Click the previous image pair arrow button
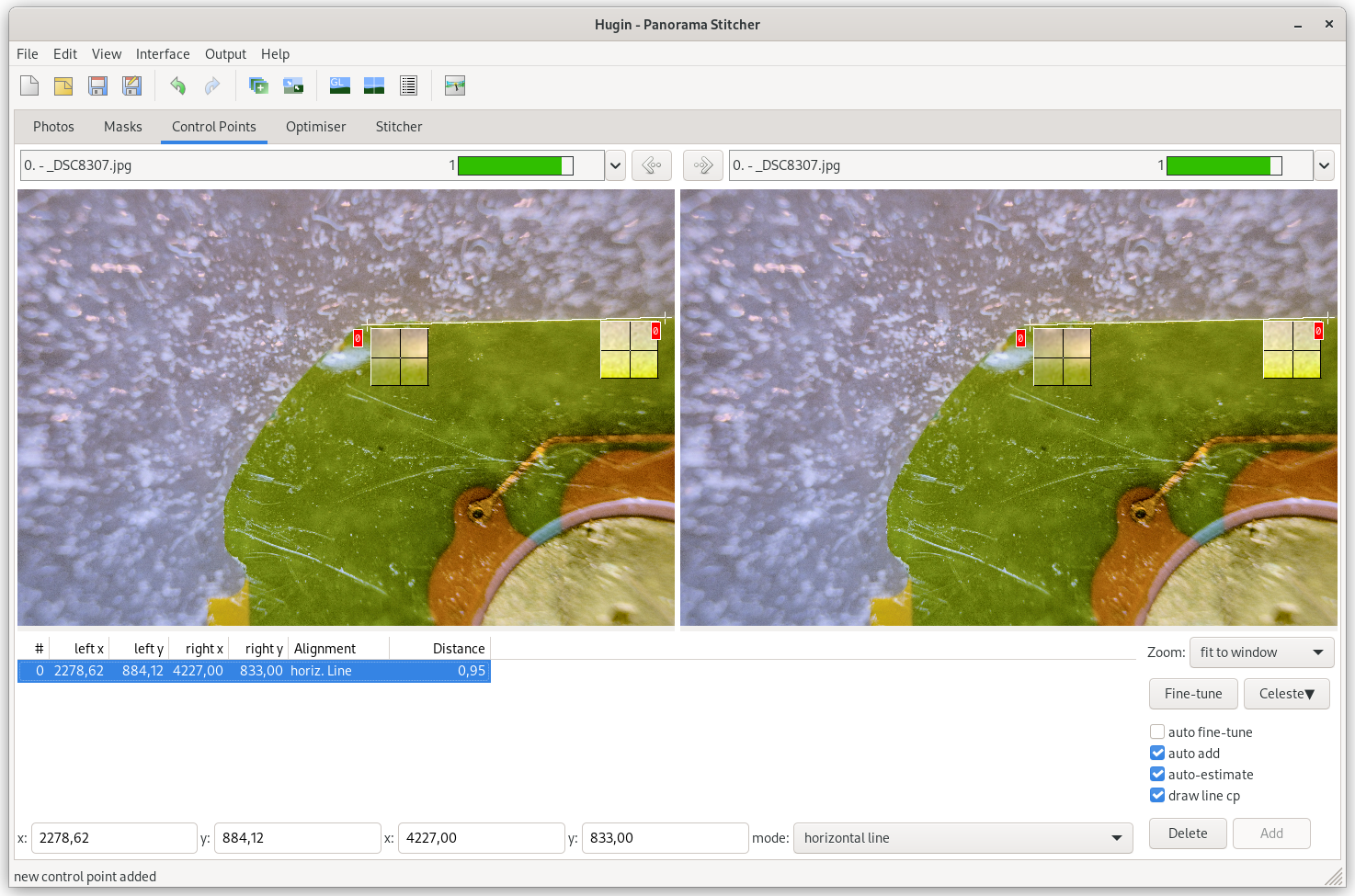1355x896 pixels. pos(652,165)
